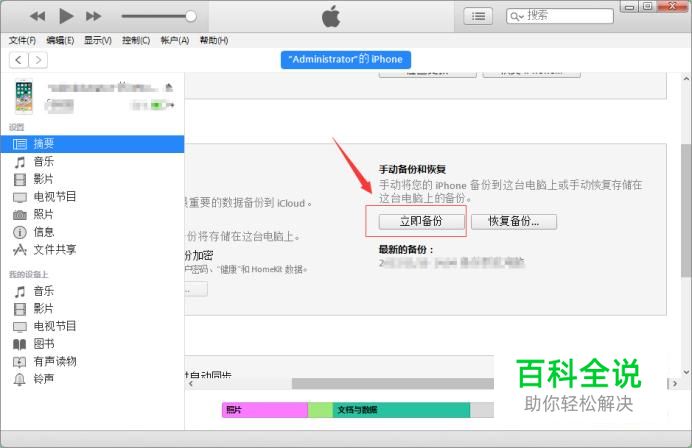
Task: Go forward with the right chevron
Action: point(38,60)
